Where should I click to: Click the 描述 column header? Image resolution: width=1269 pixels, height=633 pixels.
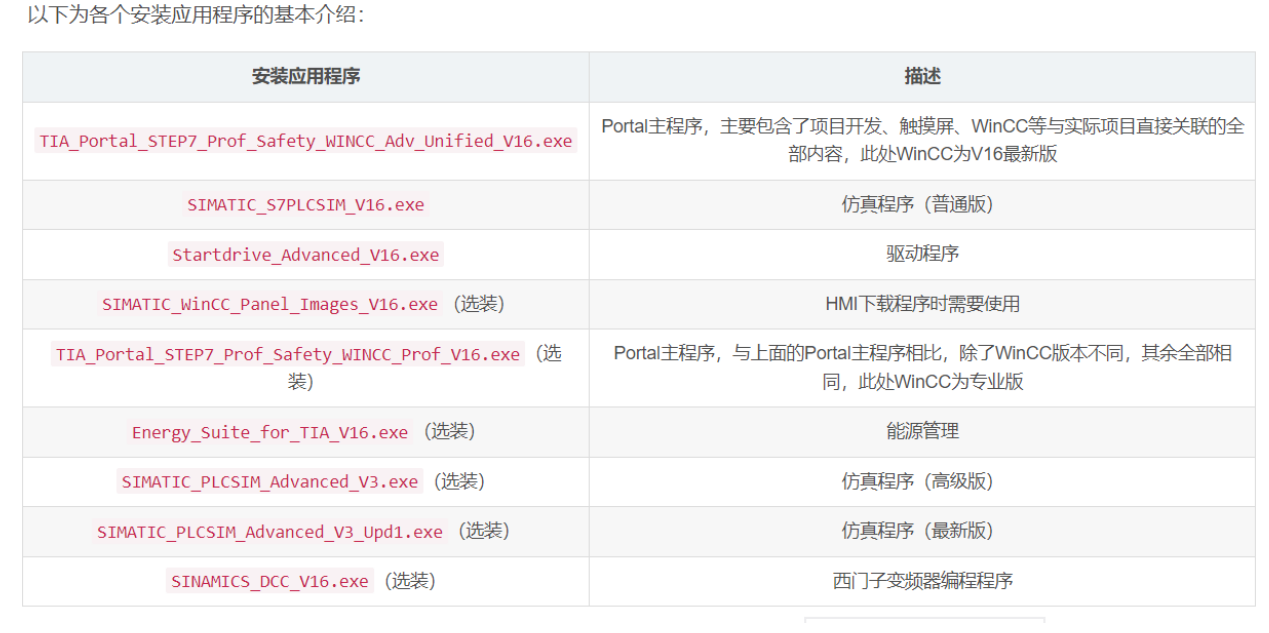point(922,77)
